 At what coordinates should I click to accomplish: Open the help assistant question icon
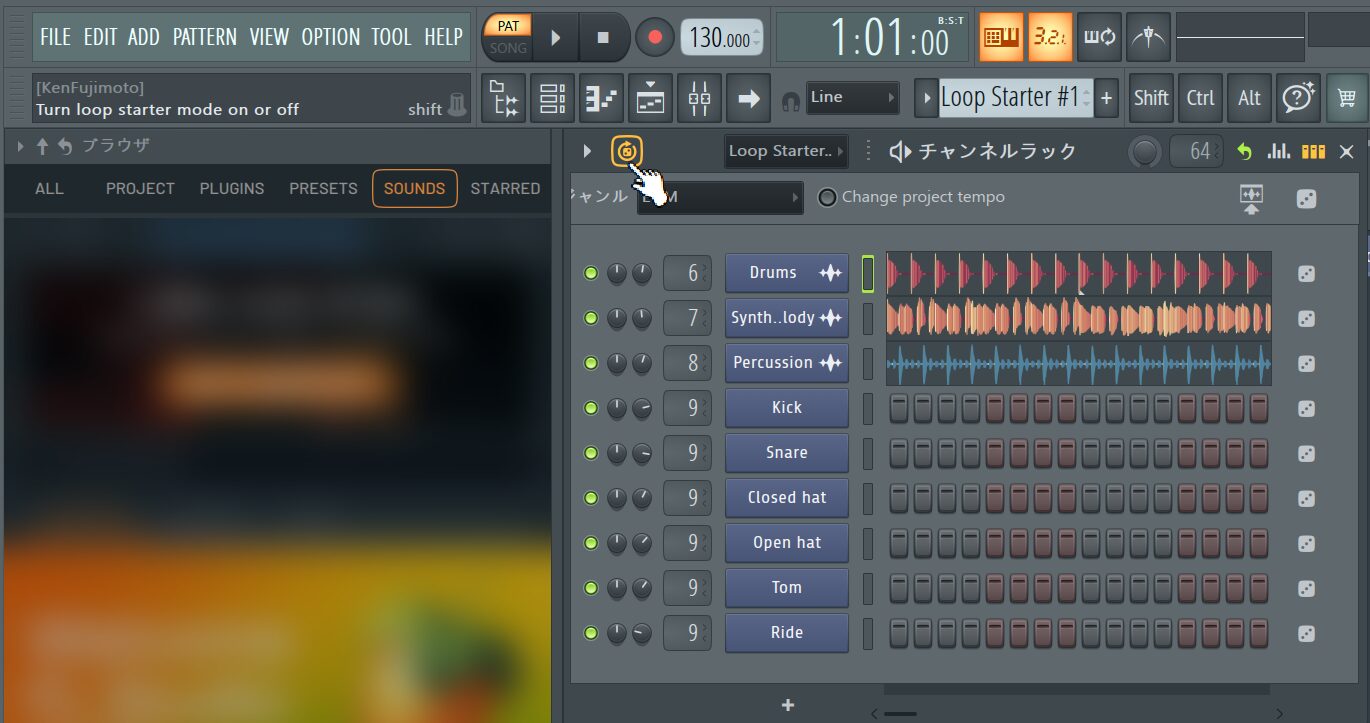(1298, 98)
